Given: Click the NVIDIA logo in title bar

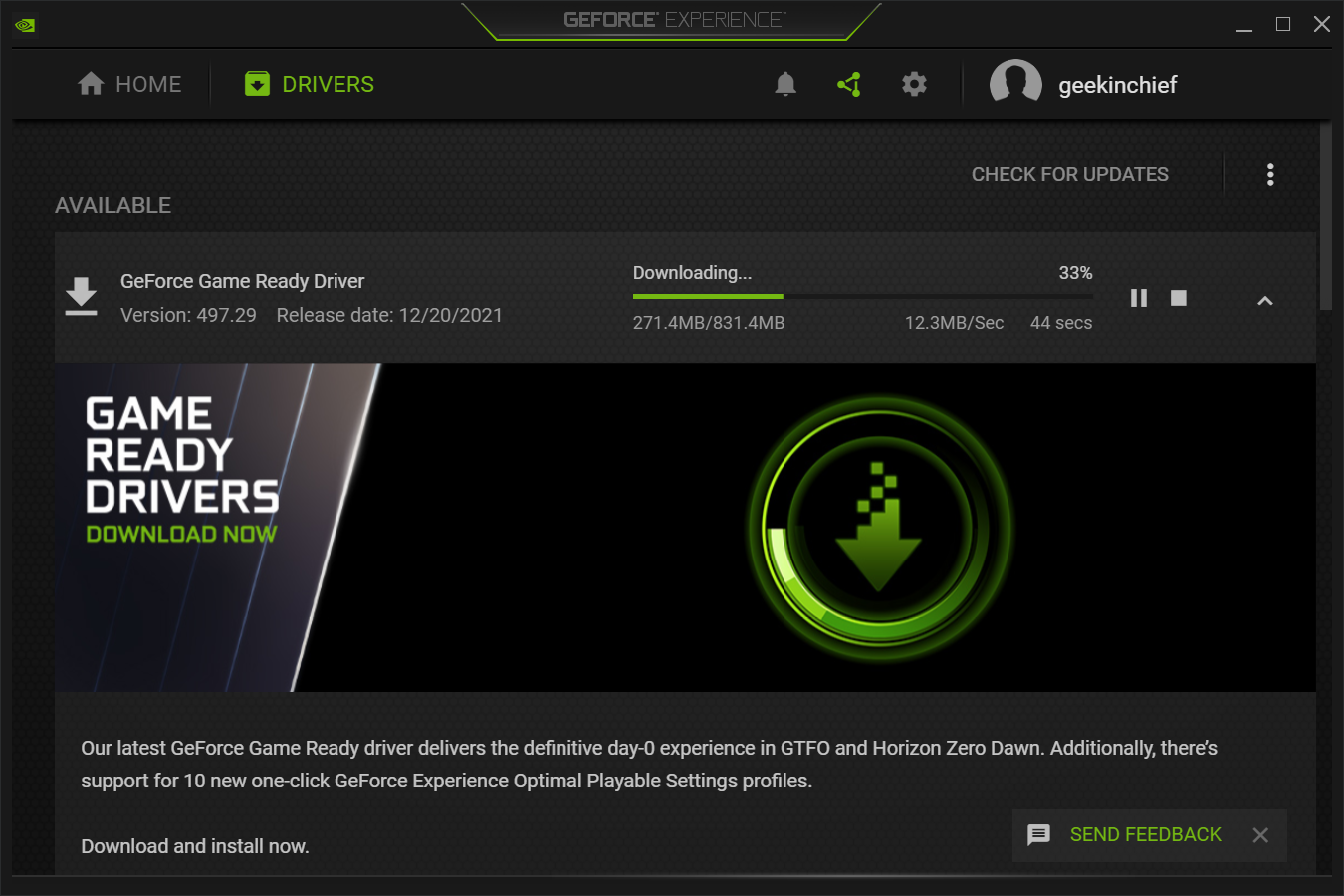Looking at the screenshot, I should click(x=25, y=25).
